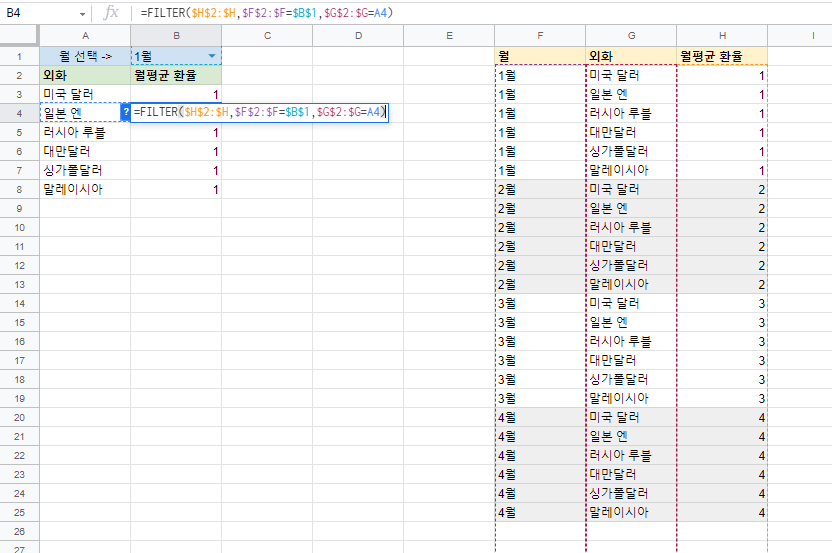The image size is (832, 553).
Task: Select column E header
Action: tap(449, 36)
